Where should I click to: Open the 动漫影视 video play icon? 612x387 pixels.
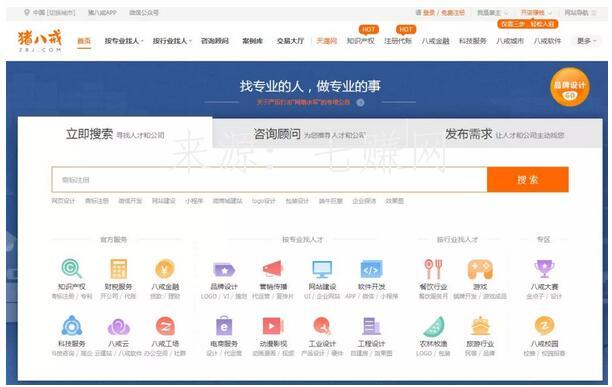pos(273,326)
